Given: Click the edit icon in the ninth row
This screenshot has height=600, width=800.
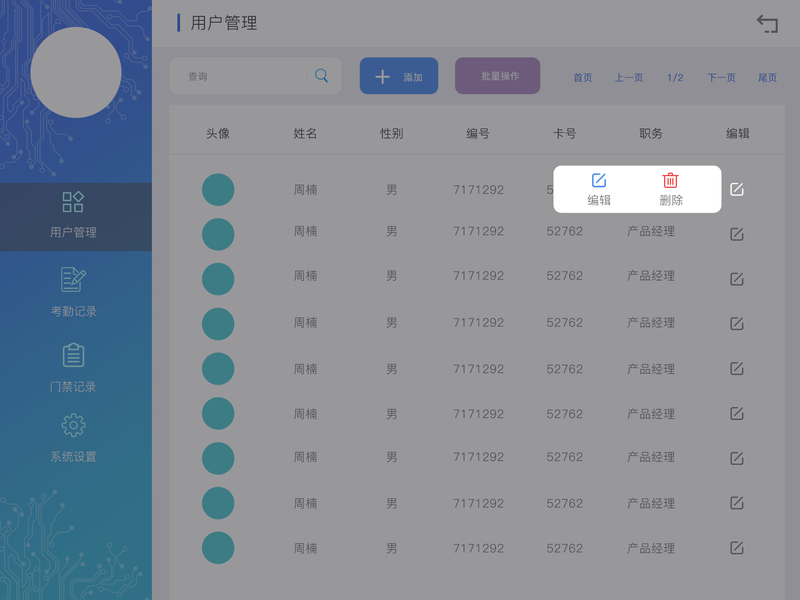Looking at the screenshot, I should 737,548.
